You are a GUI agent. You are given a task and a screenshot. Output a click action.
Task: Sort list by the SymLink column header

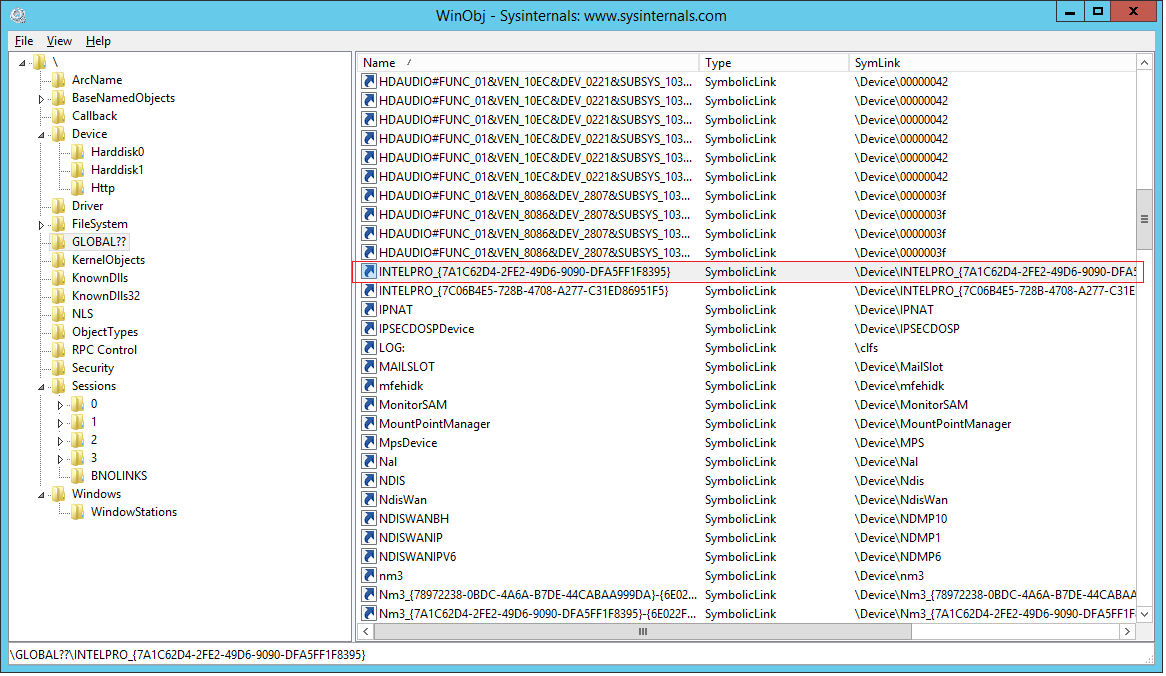[x=992, y=63]
